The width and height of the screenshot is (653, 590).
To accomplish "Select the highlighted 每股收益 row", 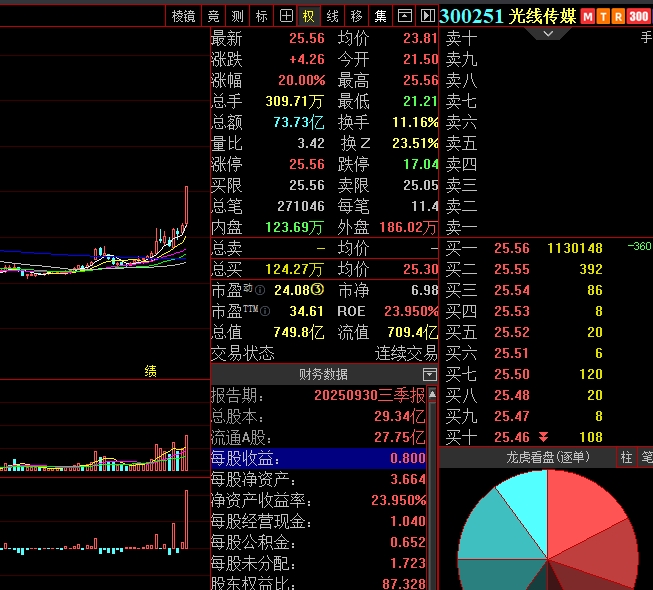I will 318,458.
